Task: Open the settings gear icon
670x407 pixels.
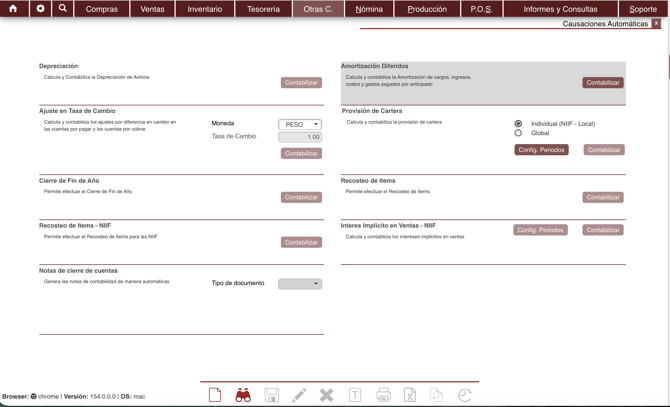Action: [x=40, y=9]
